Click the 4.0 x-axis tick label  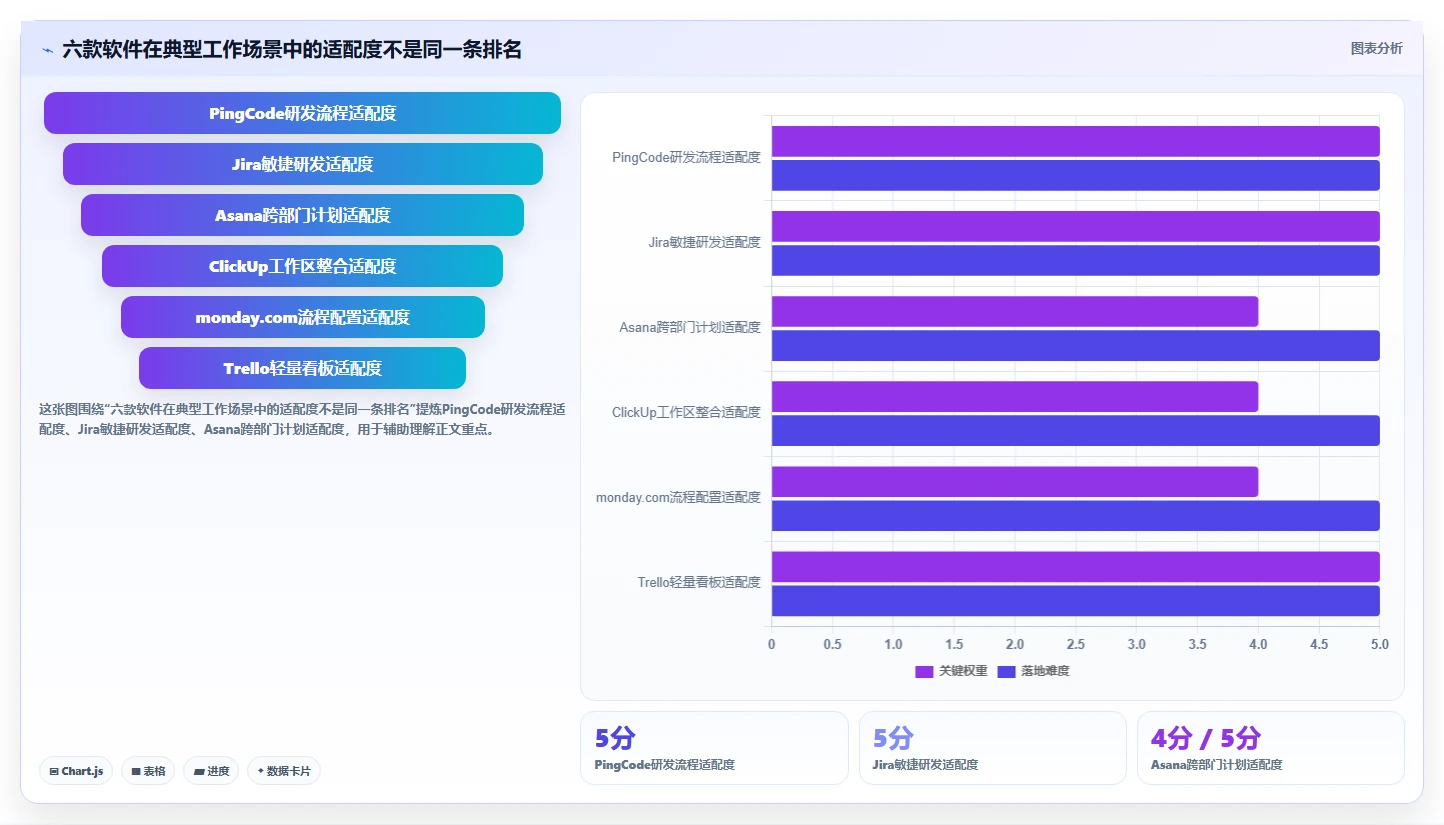(x=1258, y=644)
